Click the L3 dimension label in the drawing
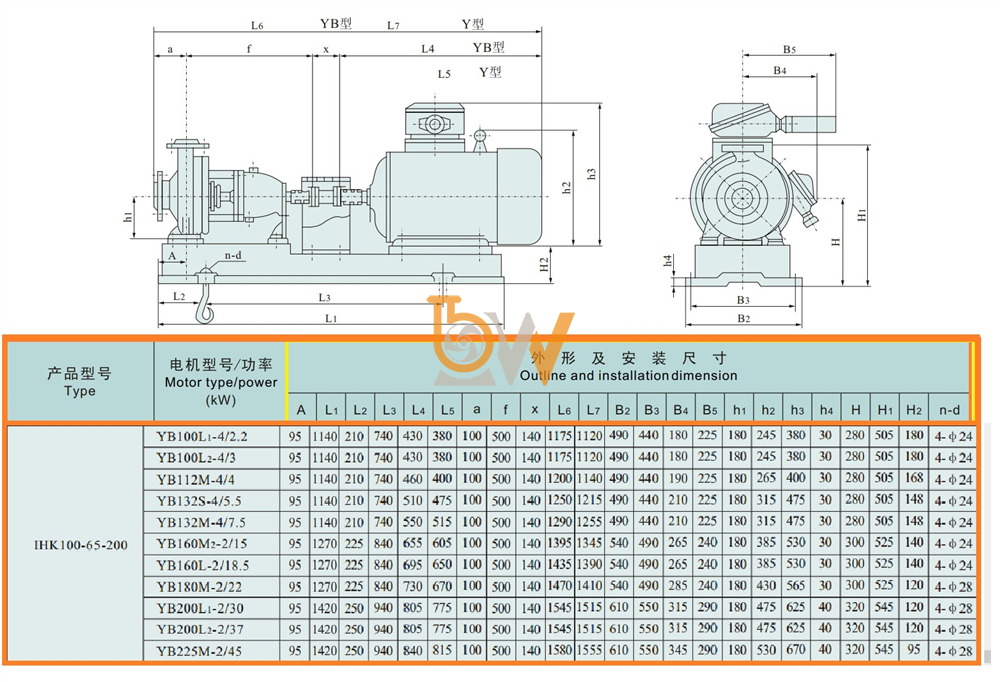Screen dimensions: 1000x682 point(325,297)
